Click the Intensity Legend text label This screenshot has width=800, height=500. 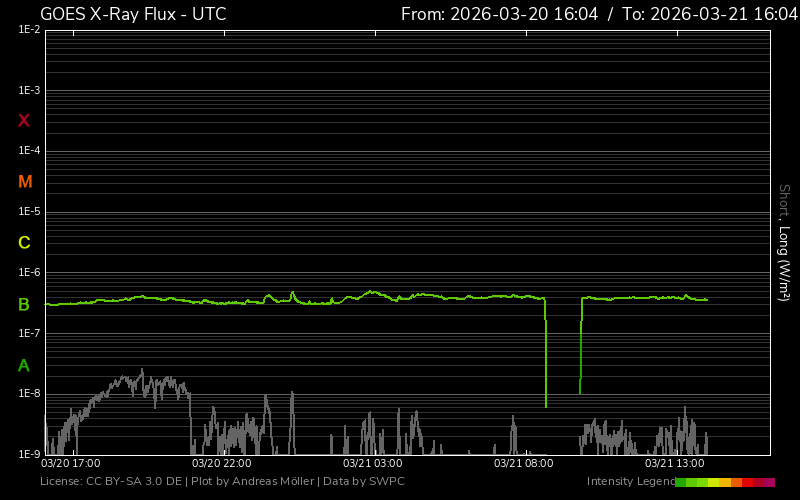(629, 482)
